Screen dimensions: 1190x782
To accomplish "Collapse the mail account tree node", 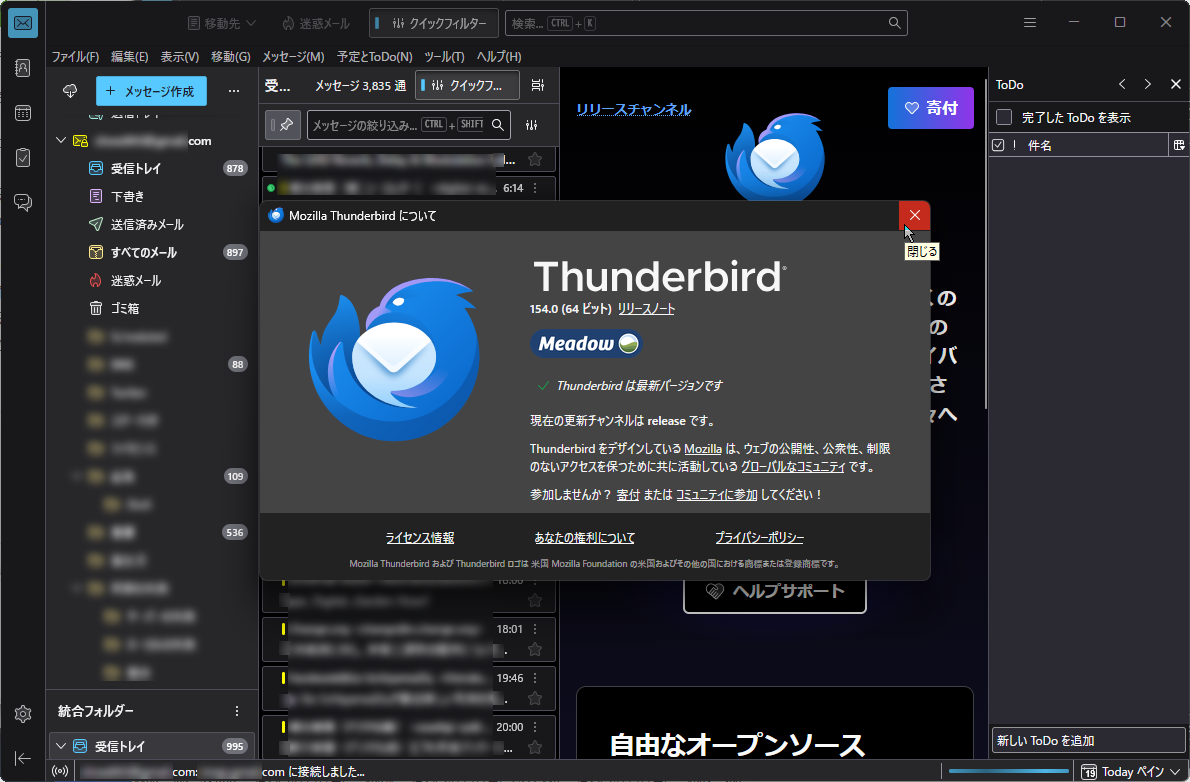I will coord(61,140).
